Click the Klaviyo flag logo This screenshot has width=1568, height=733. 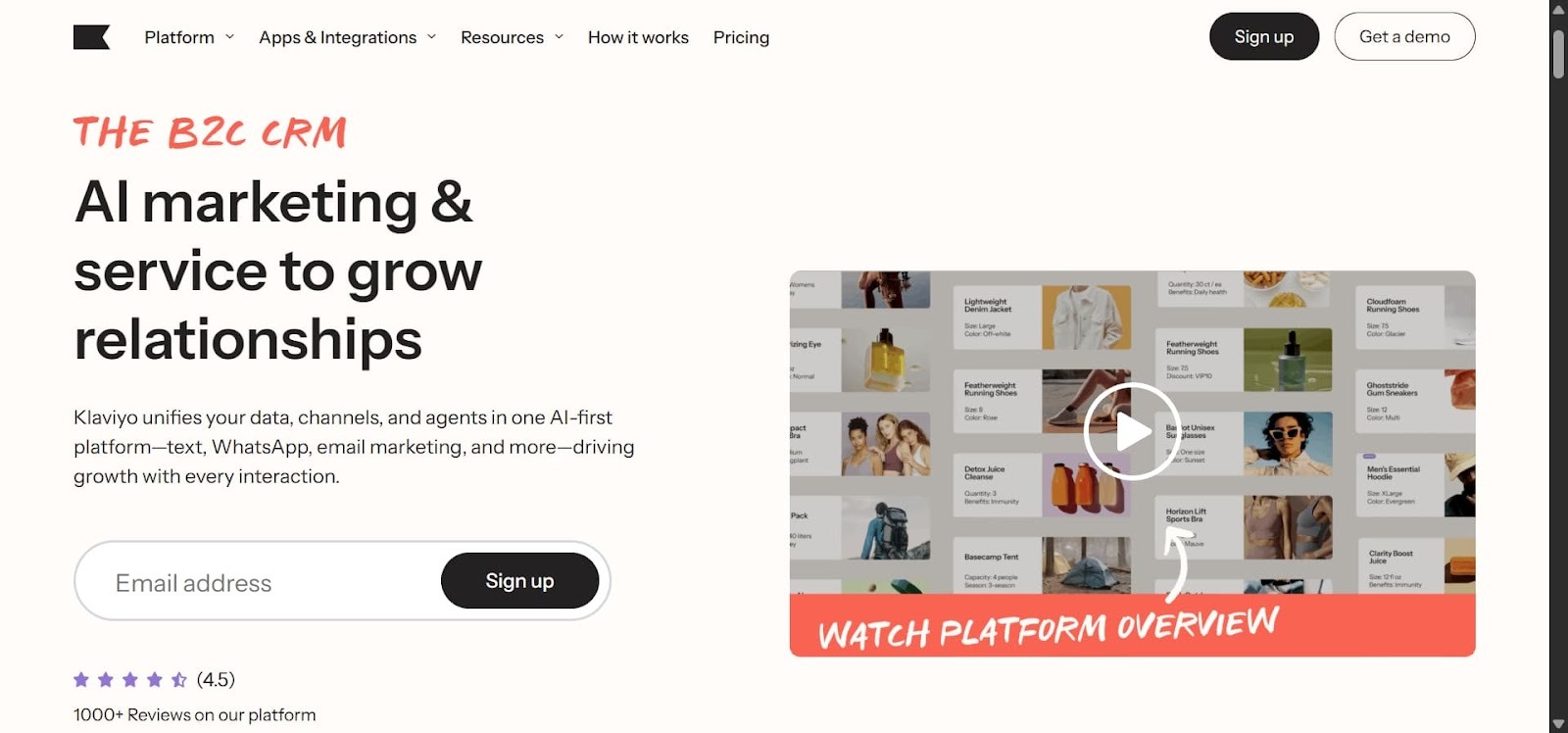coord(91,37)
